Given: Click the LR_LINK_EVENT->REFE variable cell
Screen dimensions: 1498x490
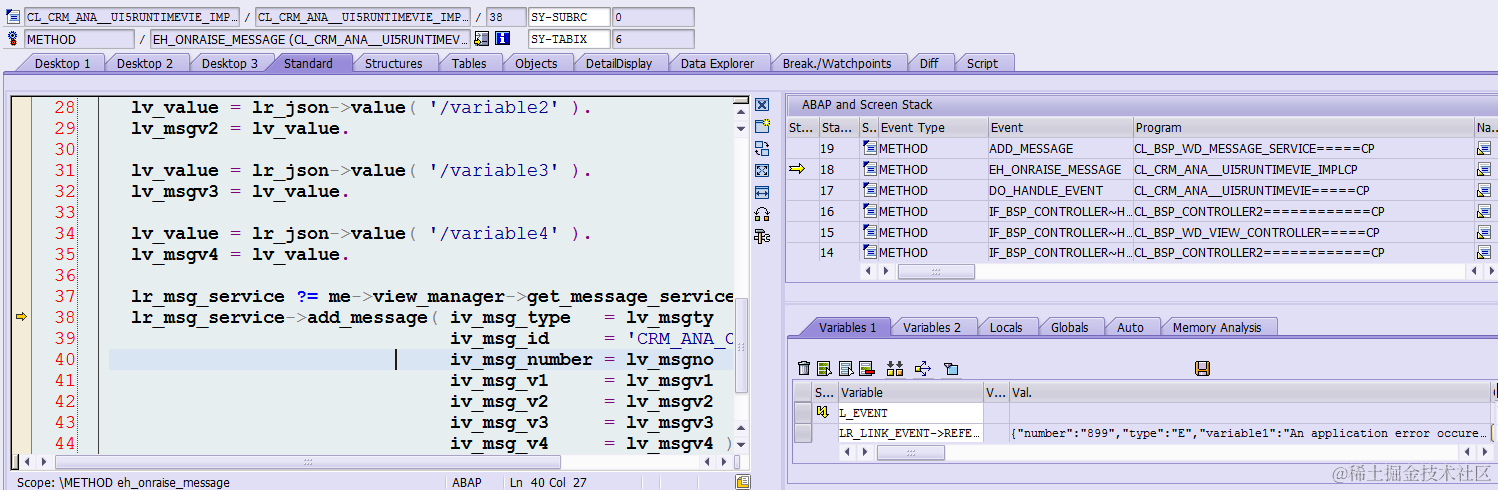Looking at the screenshot, I should tap(910, 433).
